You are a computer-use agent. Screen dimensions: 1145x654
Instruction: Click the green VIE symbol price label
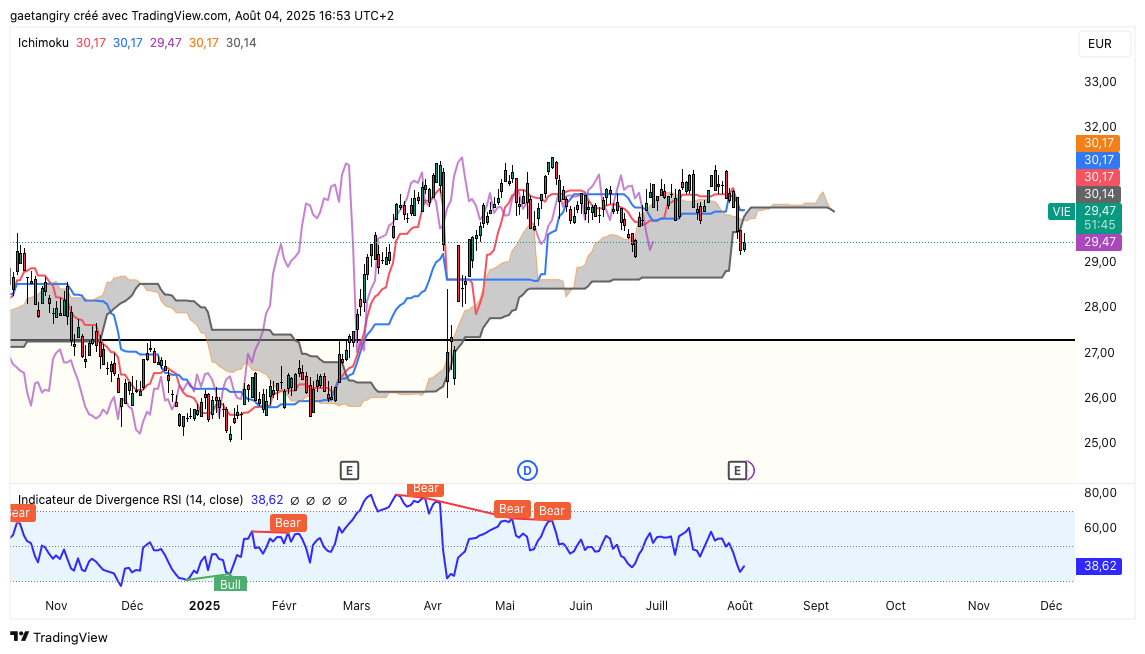click(x=1061, y=212)
